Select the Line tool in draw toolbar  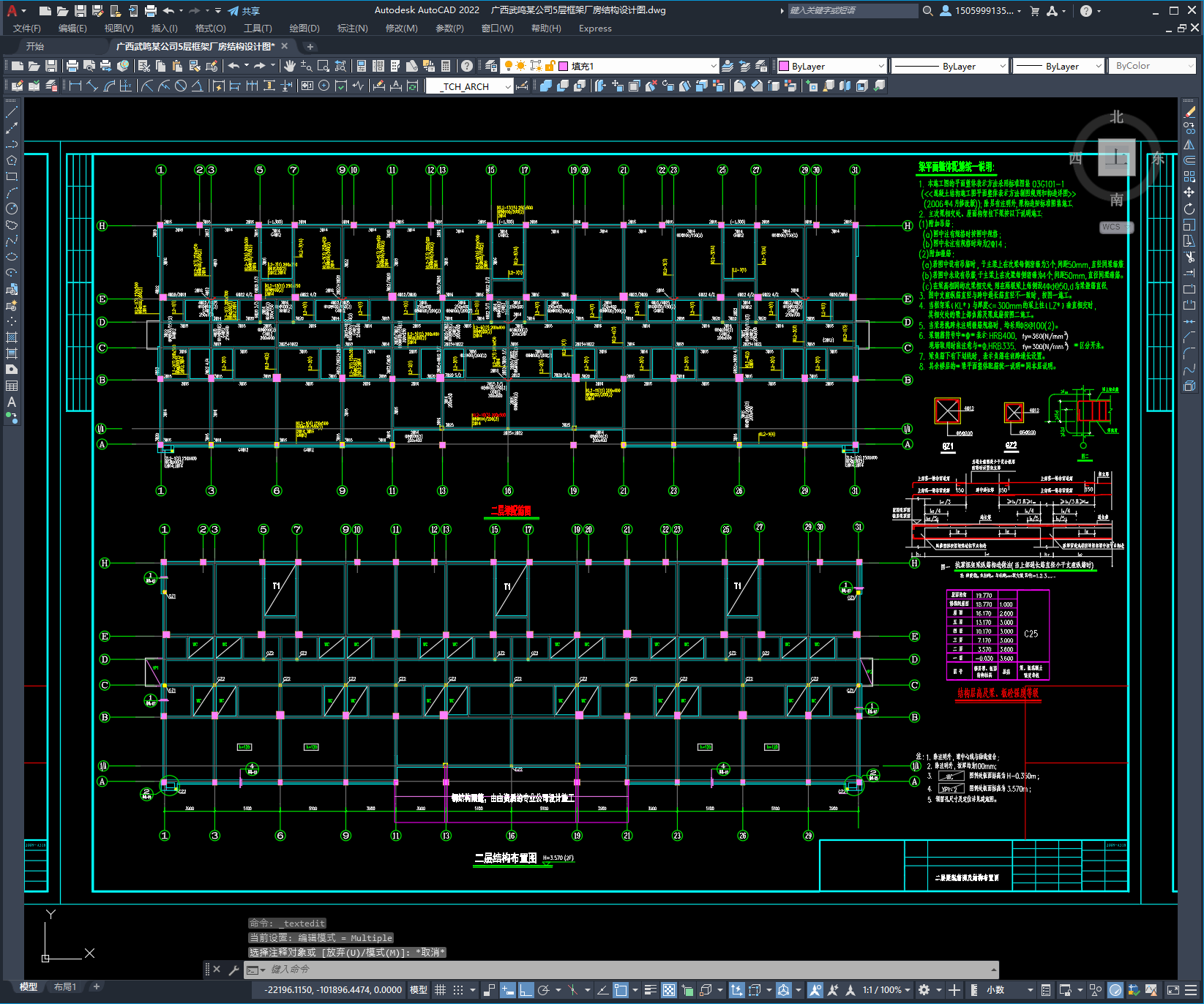(12, 112)
